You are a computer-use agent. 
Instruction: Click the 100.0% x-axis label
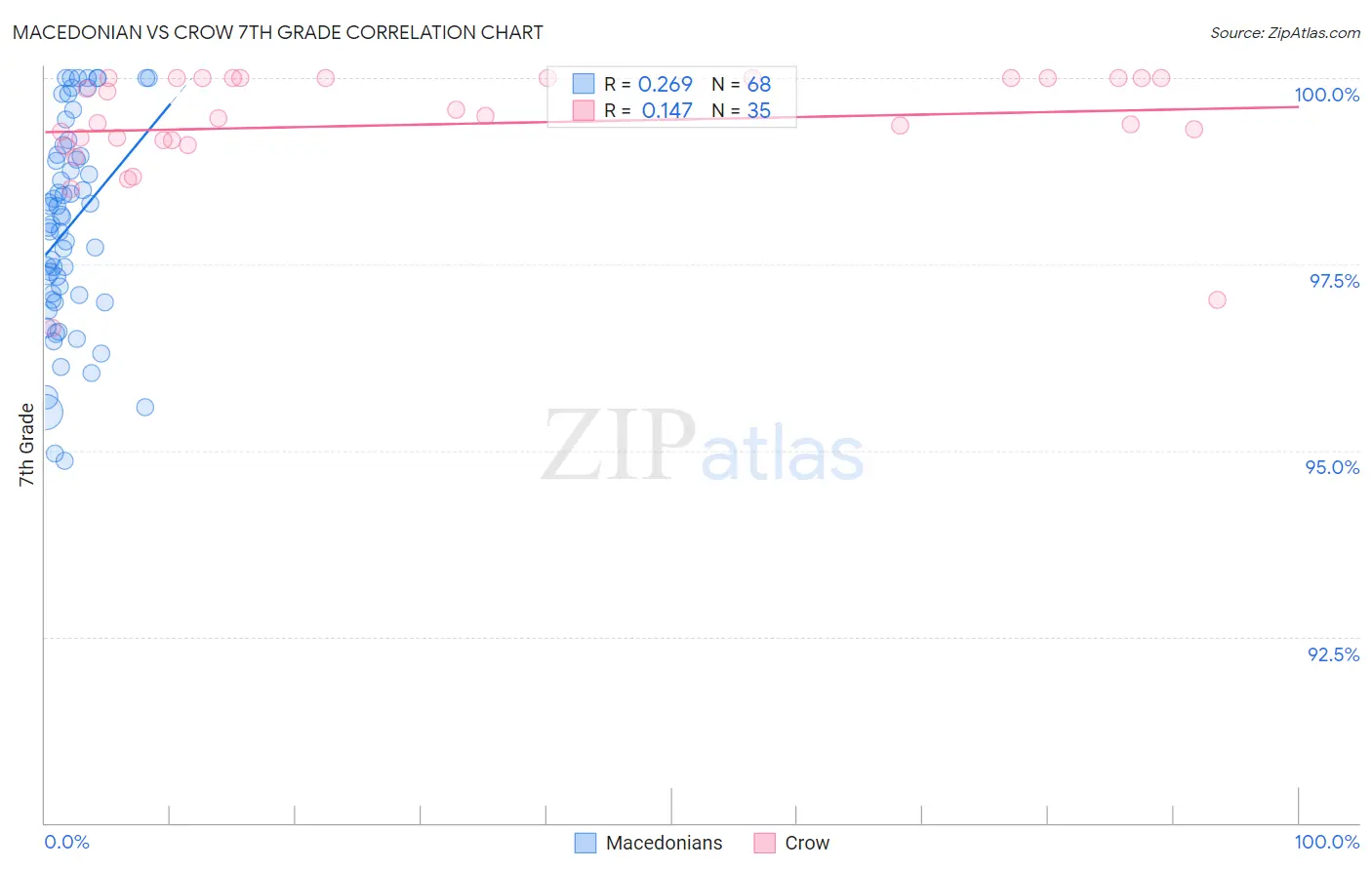click(1327, 842)
